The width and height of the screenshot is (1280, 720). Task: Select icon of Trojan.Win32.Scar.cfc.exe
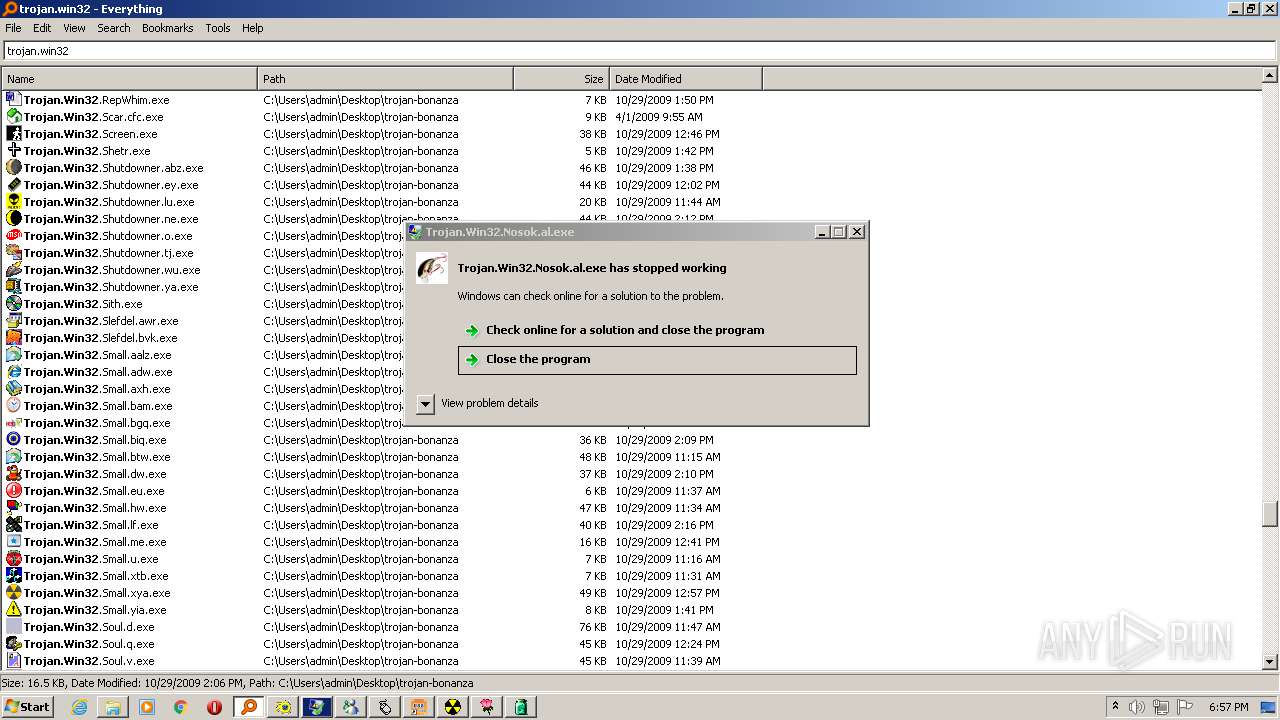14,117
